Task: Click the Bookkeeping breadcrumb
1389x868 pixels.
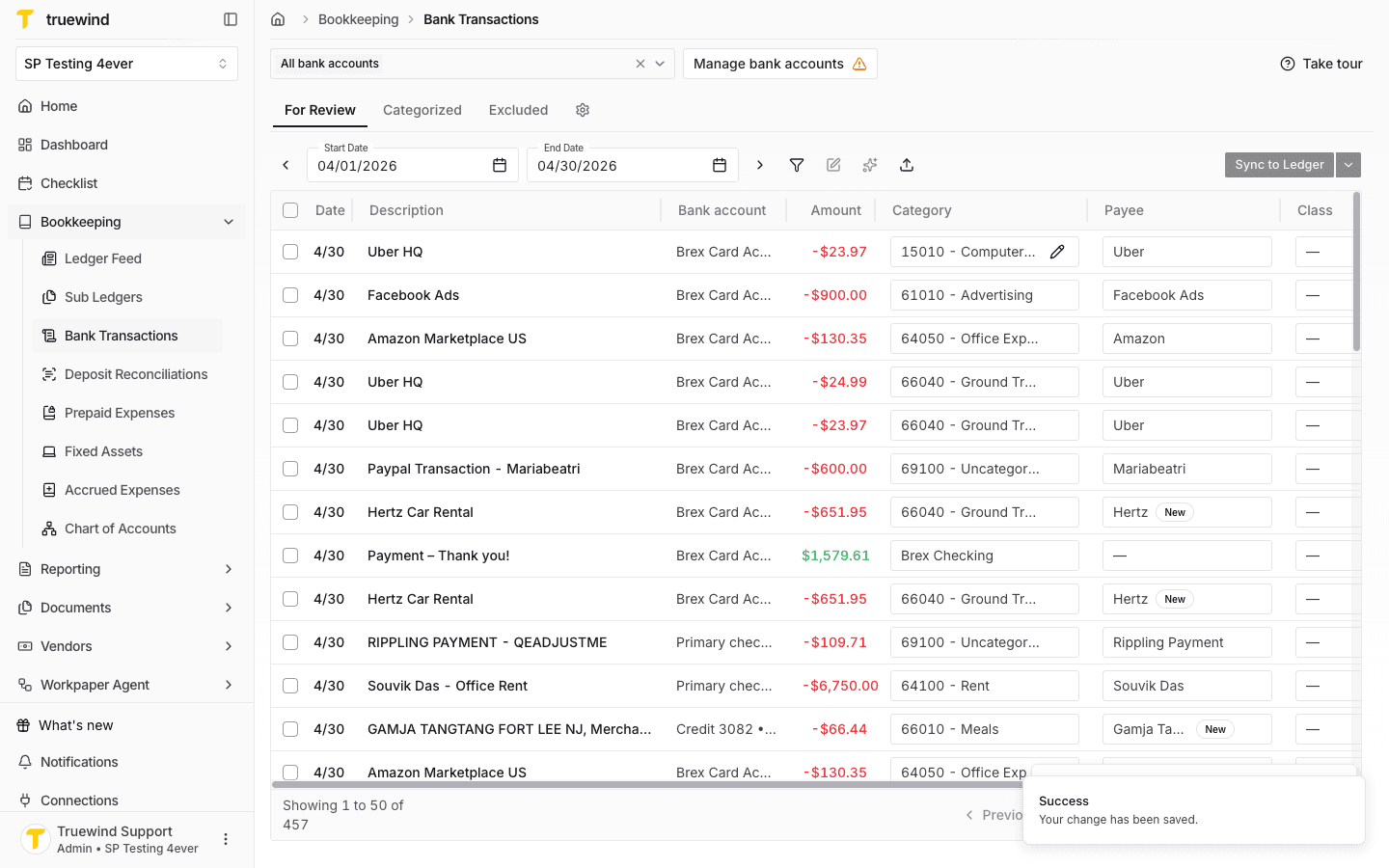Action: (358, 19)
